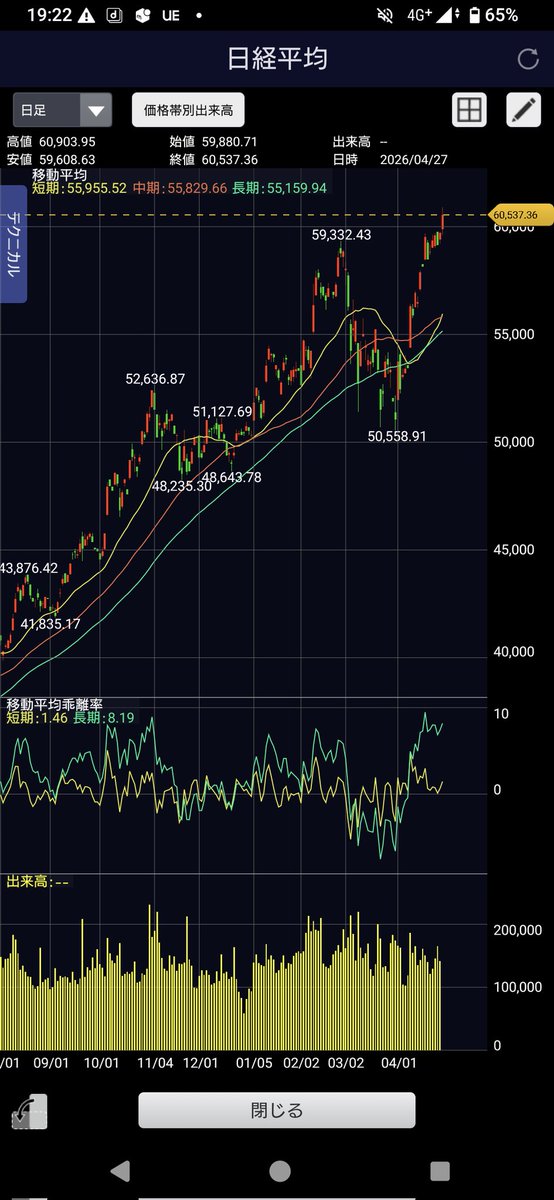Image resolution: width=554 pixels, height=1200 pixels.
Task: Tap the 48,235.30 low label
Action: coord(182,485)
